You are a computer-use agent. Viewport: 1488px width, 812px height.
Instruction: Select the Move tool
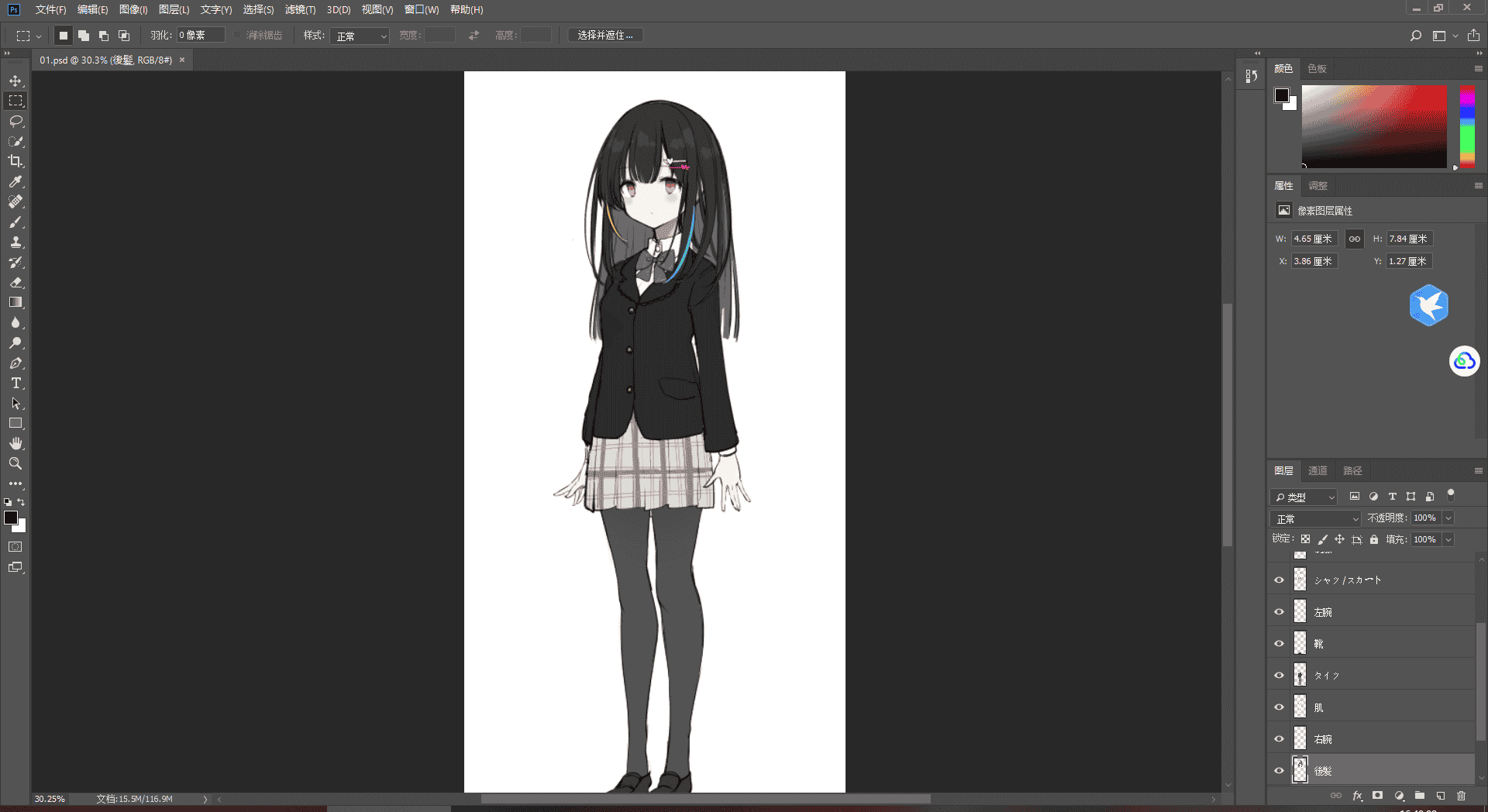[x=15, y=81]
